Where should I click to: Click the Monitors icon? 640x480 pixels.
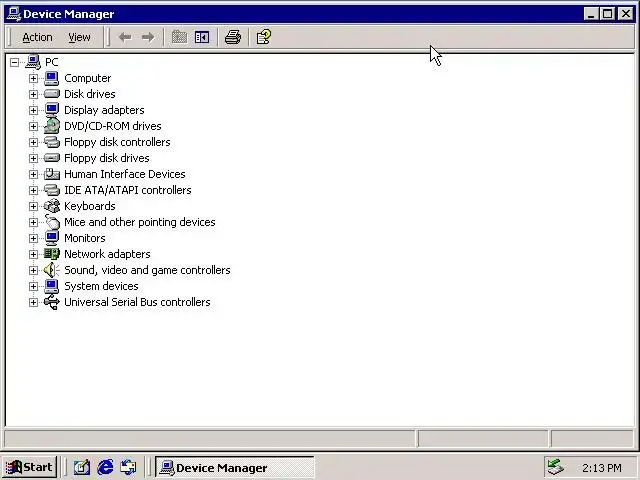click(52, 238)
